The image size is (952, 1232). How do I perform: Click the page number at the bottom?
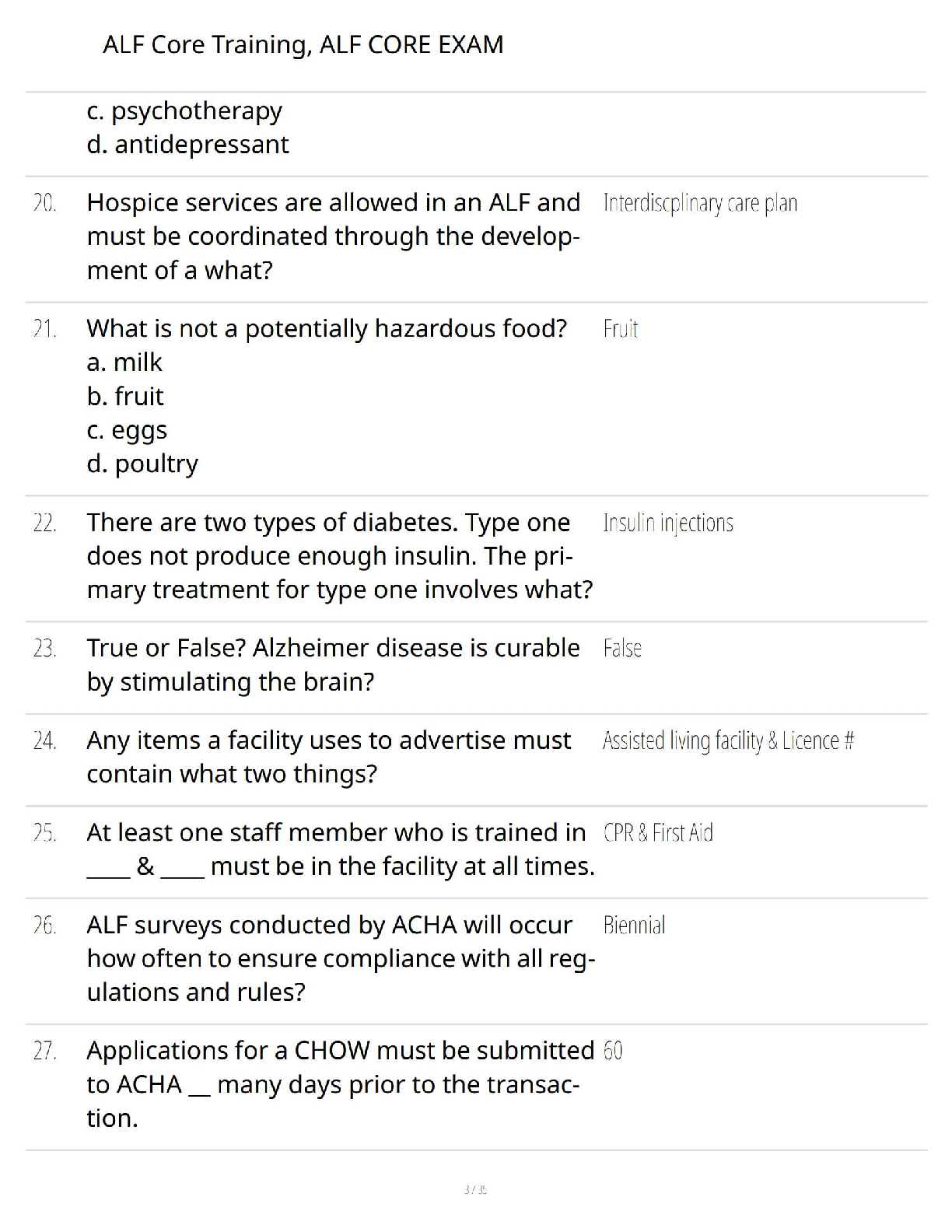[x=475, y=1189]
